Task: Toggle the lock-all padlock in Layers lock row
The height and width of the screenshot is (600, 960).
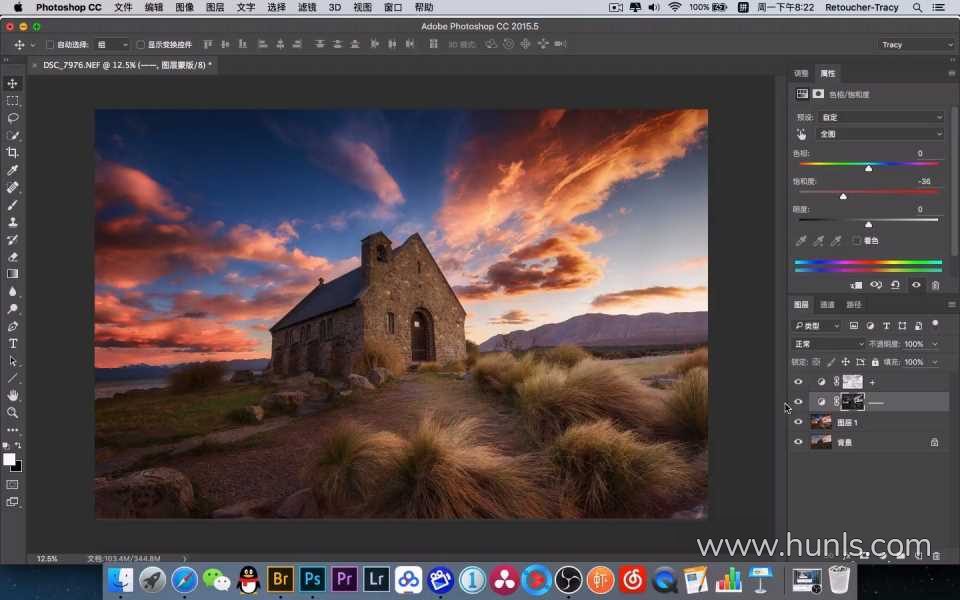Action: coord(875,362)
